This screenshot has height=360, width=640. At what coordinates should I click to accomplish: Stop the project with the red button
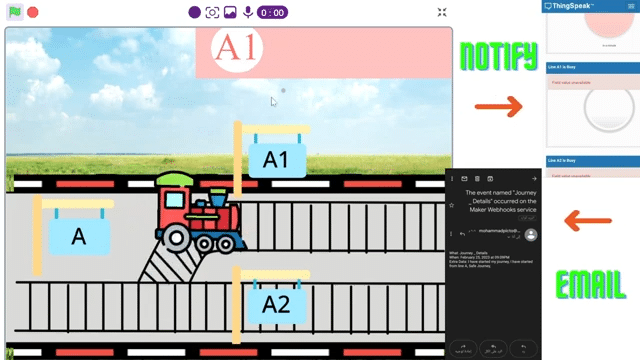(x=33, y=12)
